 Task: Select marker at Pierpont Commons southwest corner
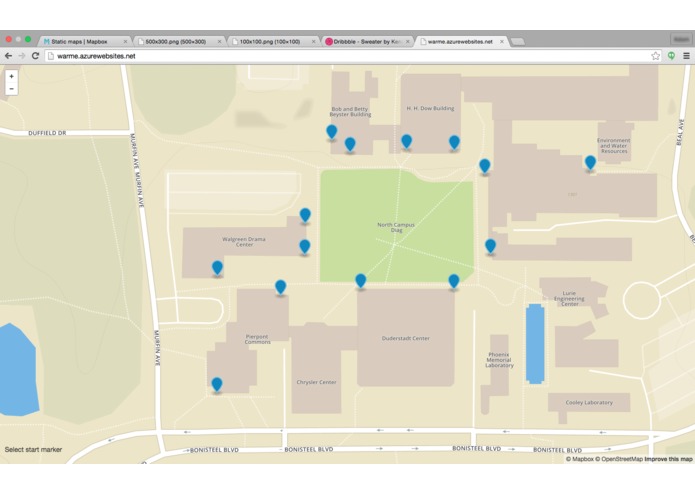(x=217, y=384)
